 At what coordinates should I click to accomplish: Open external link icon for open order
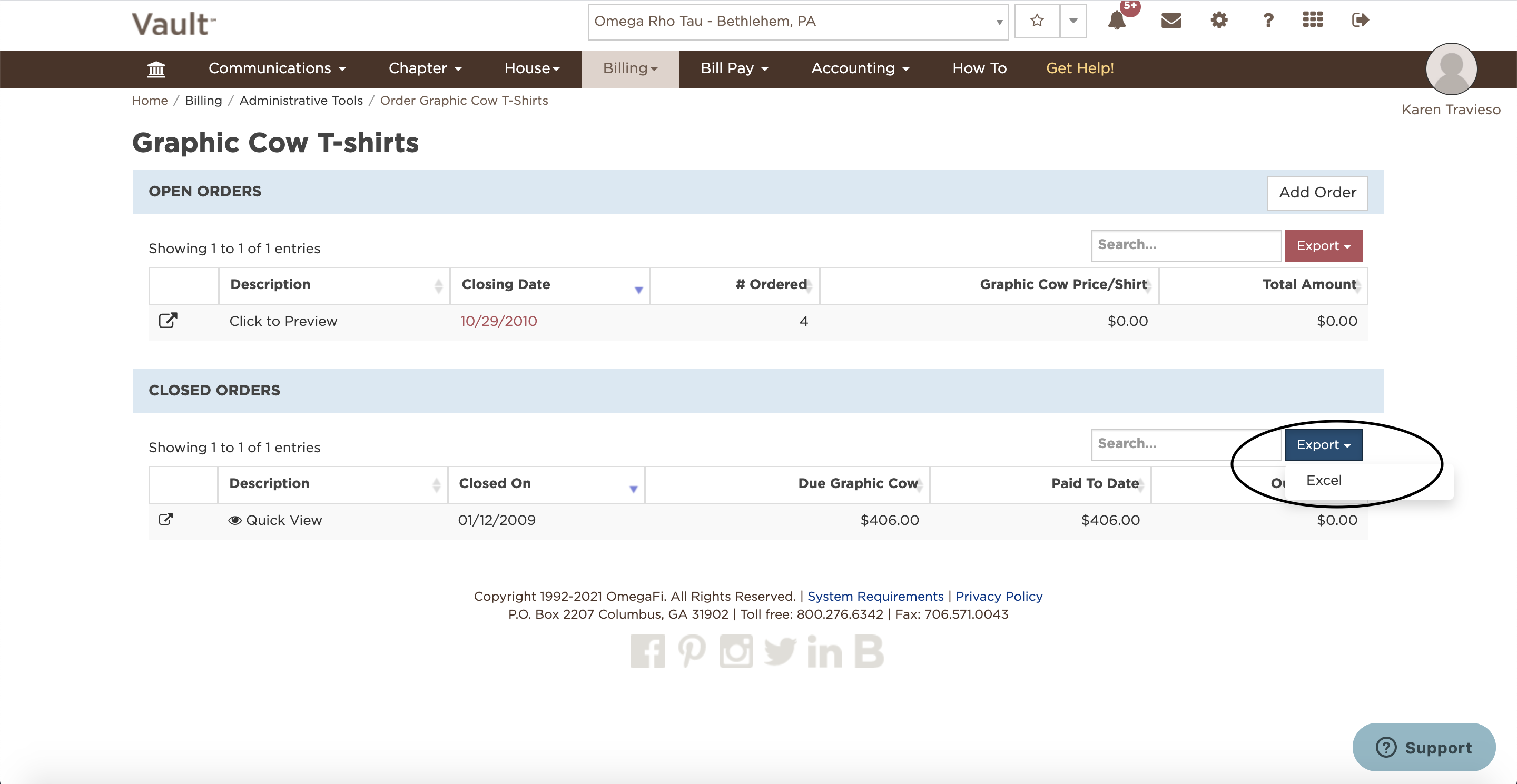pyautogui.click(x=168, y=321)
